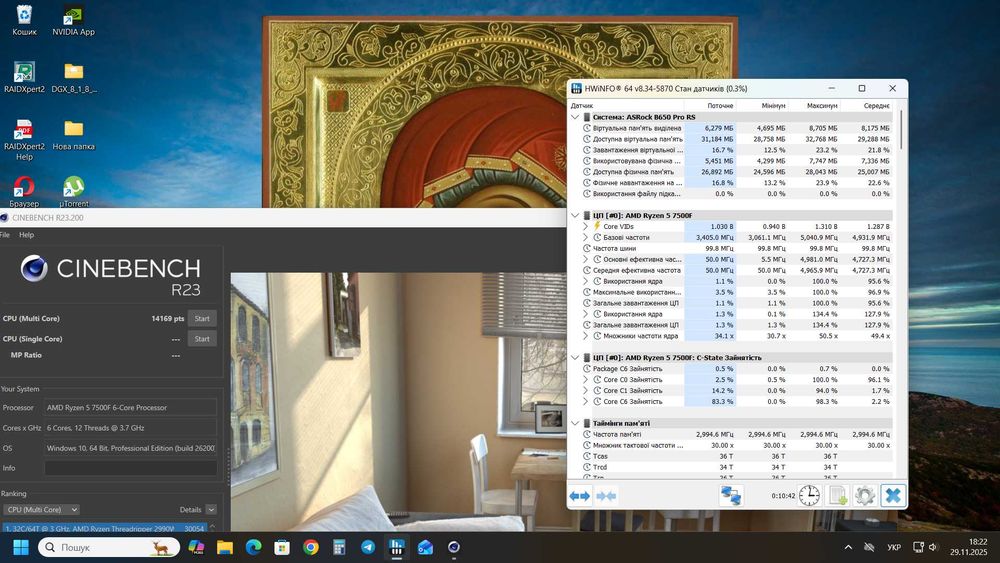Viewport: 1000px width, 563px height.
Task: Collapse the Таймінги пам'яті section
Action: [x=575, y=423]
